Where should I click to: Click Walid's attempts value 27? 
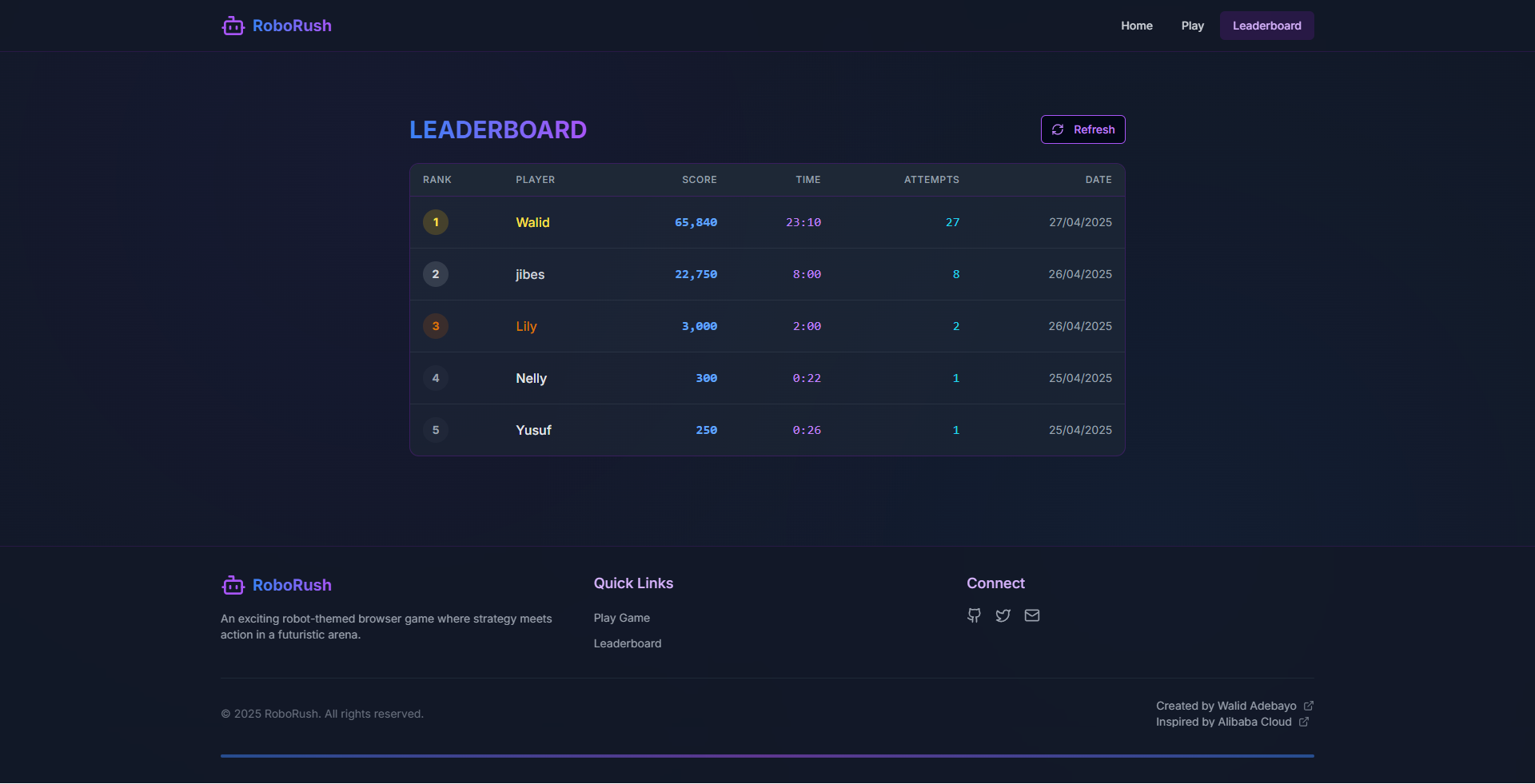coord(952,222)
